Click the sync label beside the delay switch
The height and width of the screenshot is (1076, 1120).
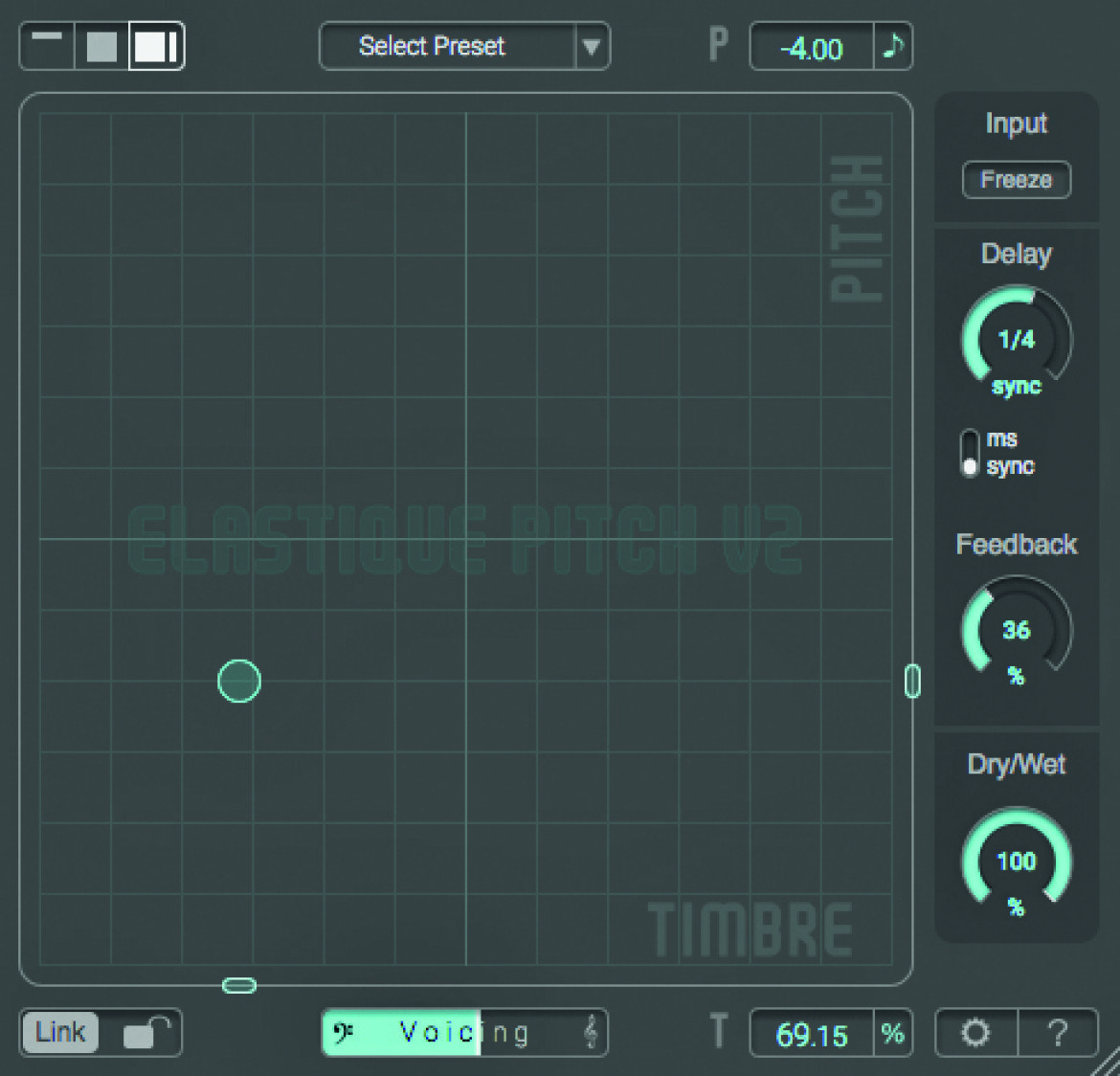tap(1010, 466)
